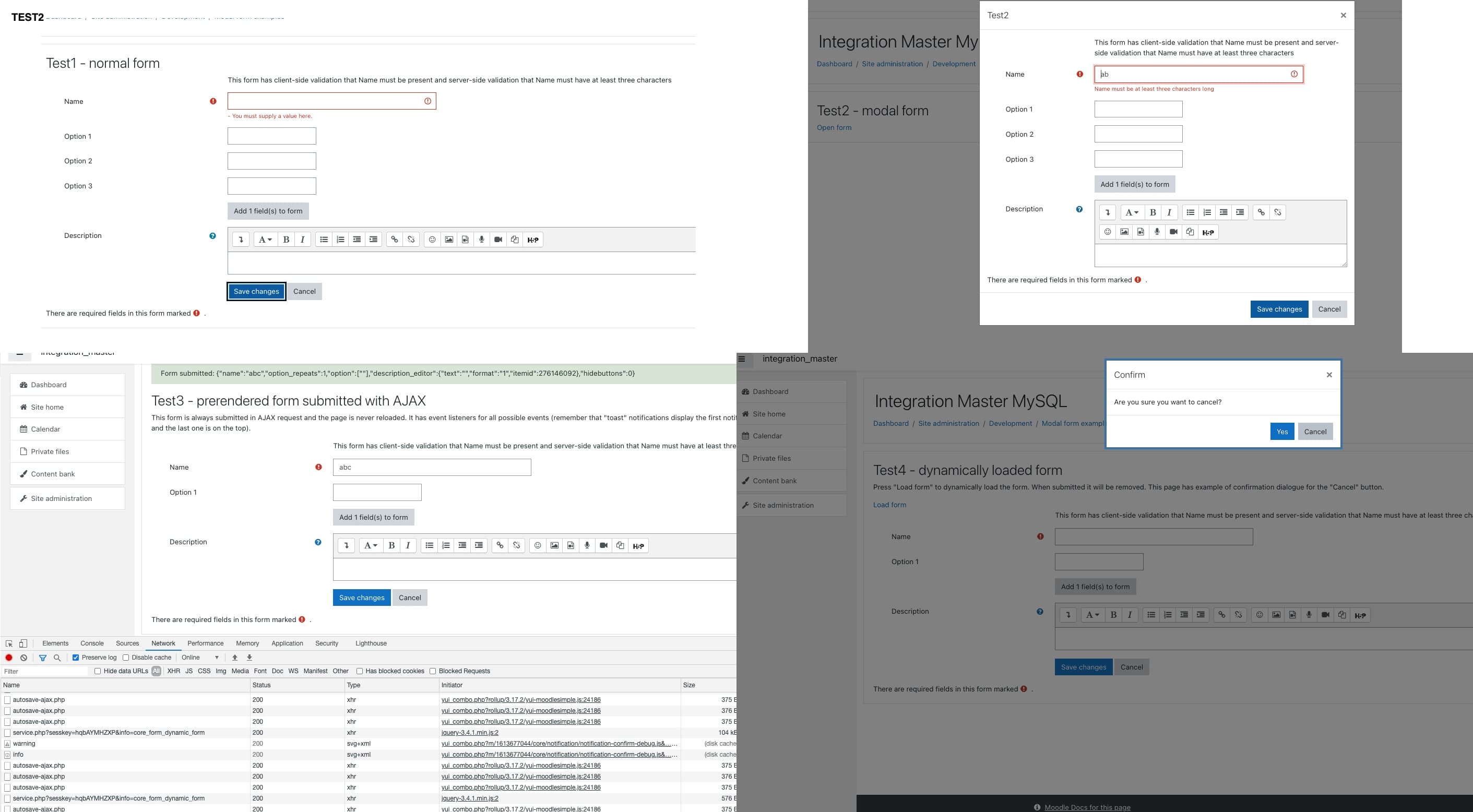Click the manage files icon in Test3 editor
Viewport: 1473px width, 812px height.
620,545
